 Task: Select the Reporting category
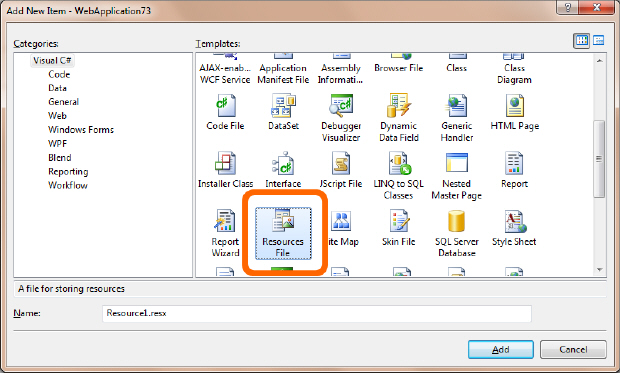pos(68,172)
